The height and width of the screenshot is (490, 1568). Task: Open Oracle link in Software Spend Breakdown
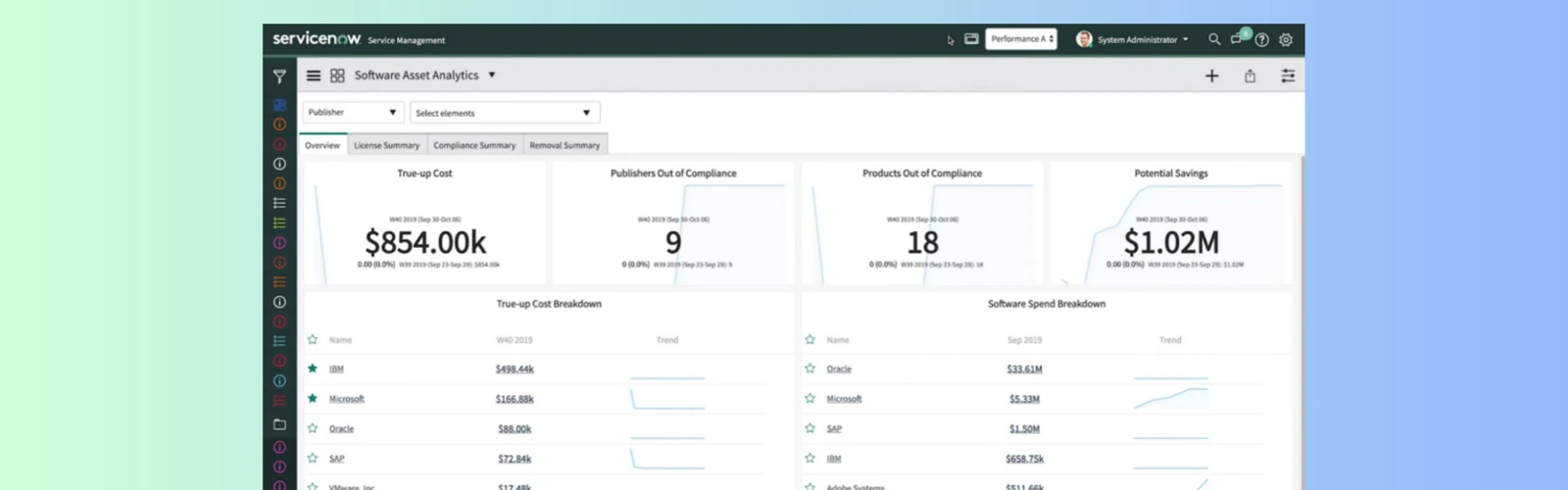(839, 369)
